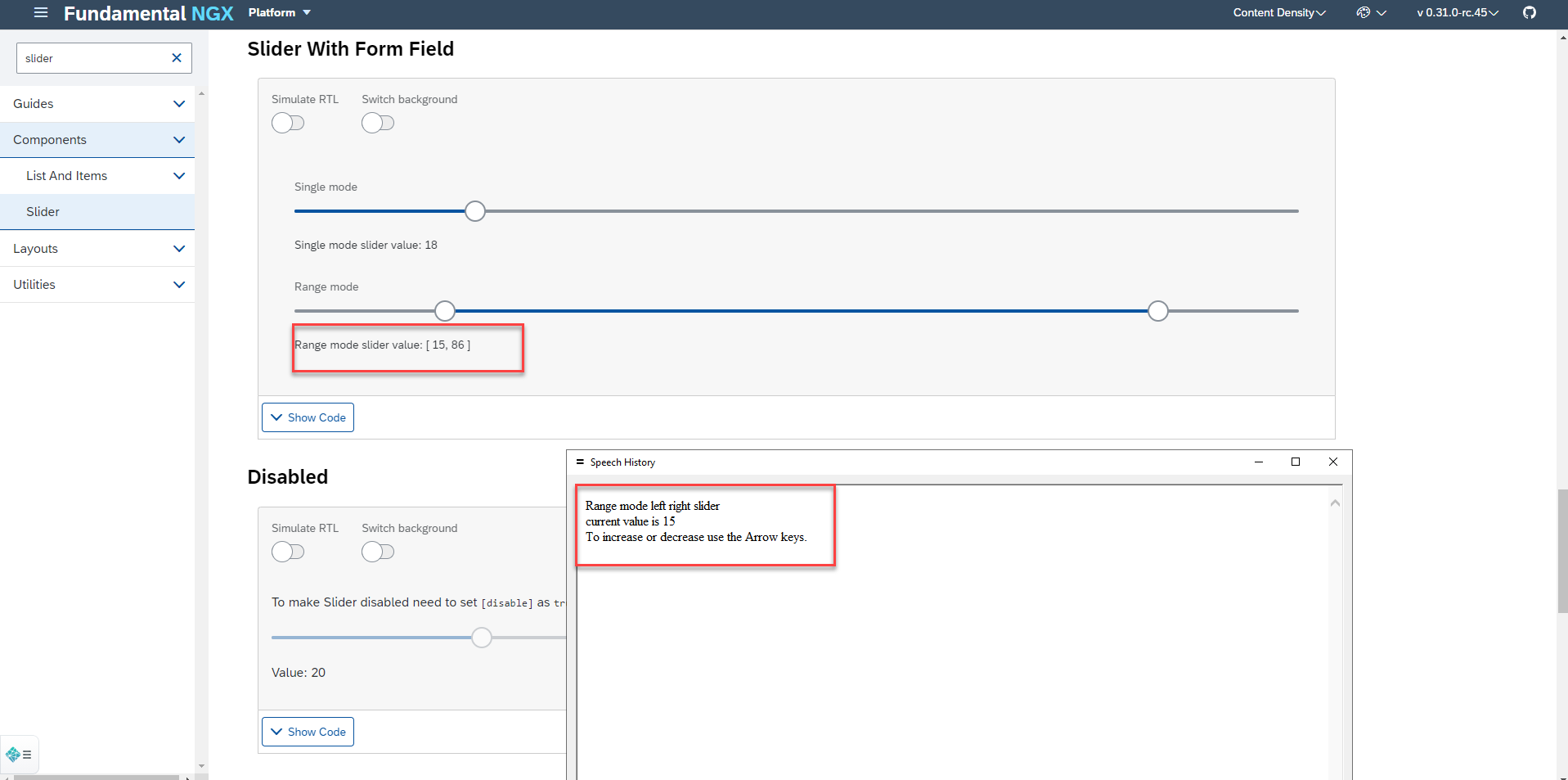Click Show Code under the Disabled example
Viewport: 1568px width, 780px height.
[308, 731]
